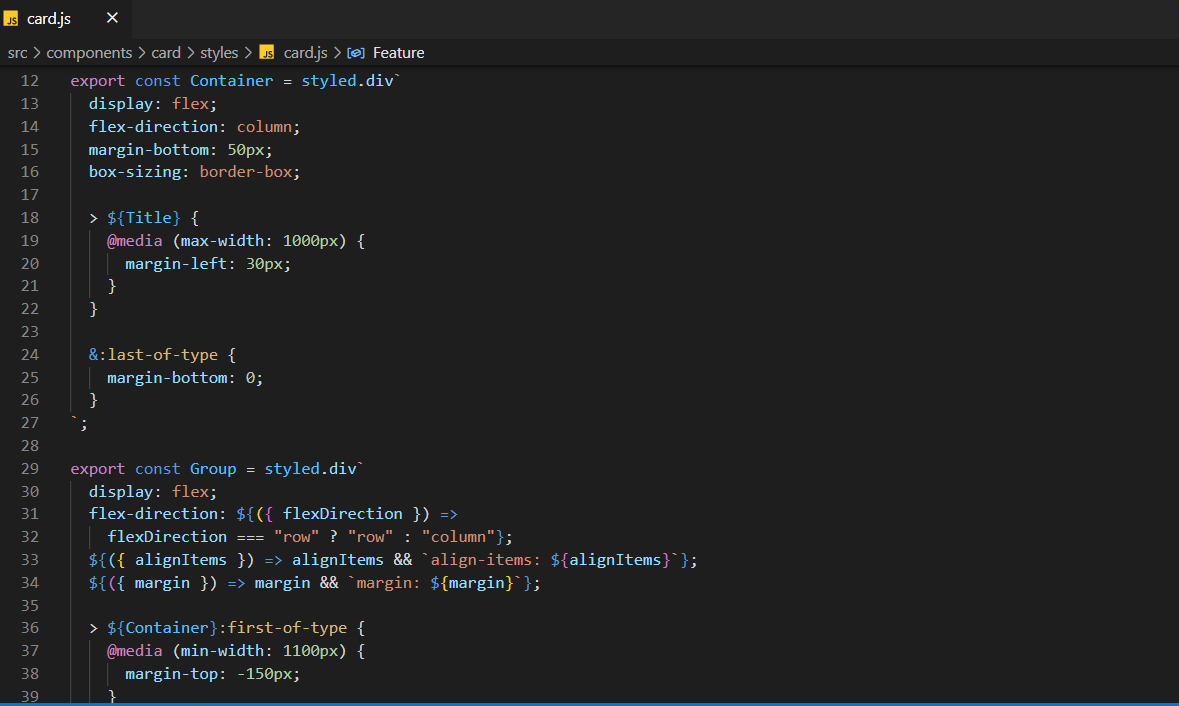Click the word flex on line 30
The width and height of the screenshot is (1179, 706).
(190, 492)
